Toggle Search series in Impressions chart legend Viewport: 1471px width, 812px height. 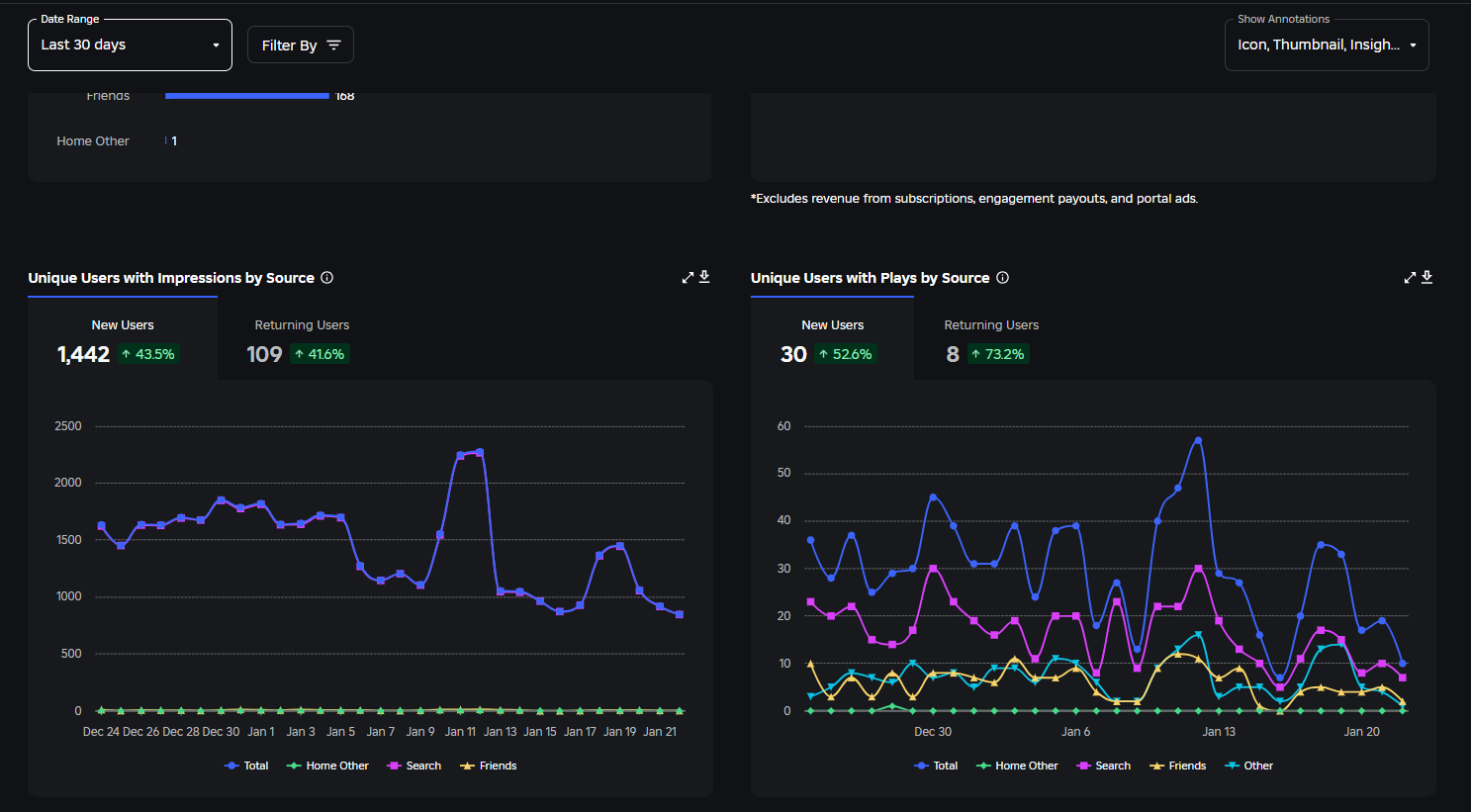point(414,766)
